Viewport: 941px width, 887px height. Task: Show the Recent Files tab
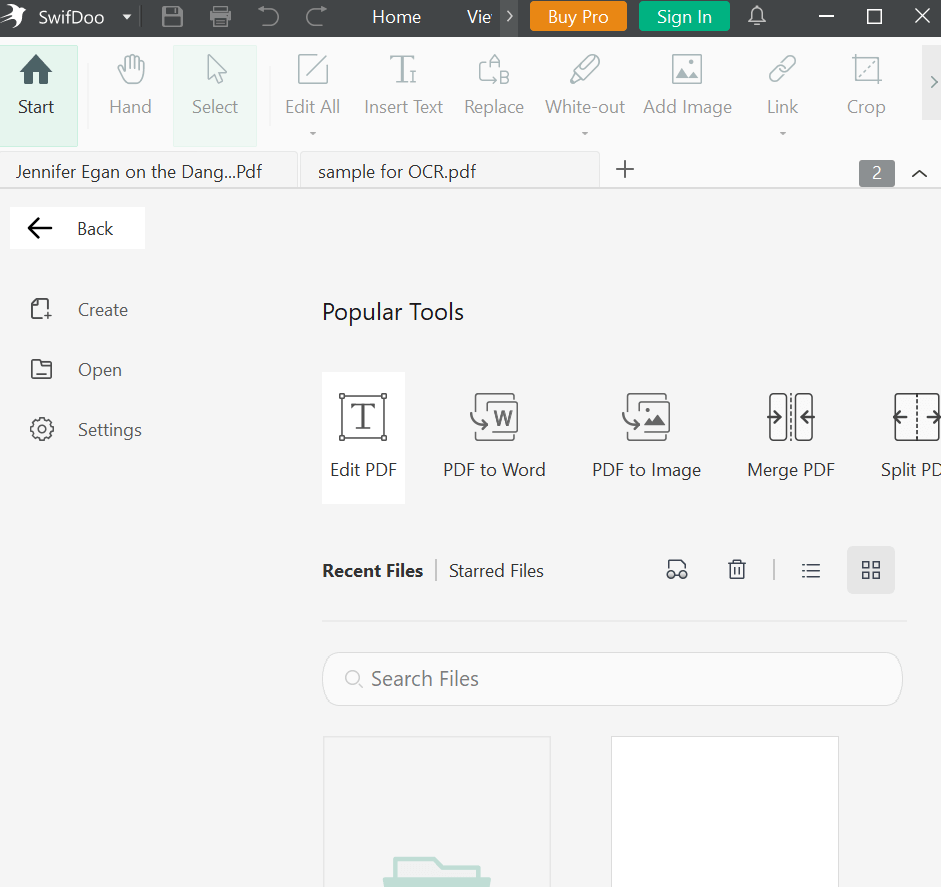pyautogui.click(x=373, y=570)
